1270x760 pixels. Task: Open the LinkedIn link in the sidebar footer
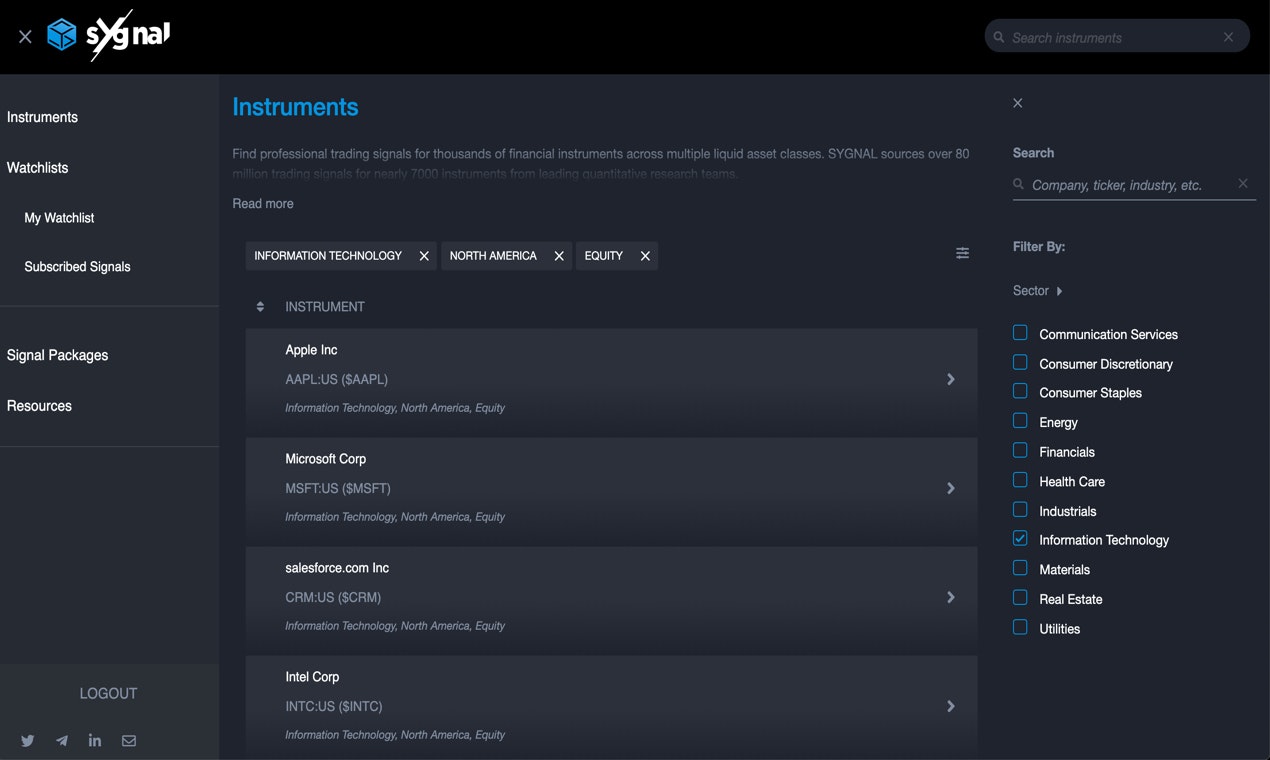click(95, 741)
